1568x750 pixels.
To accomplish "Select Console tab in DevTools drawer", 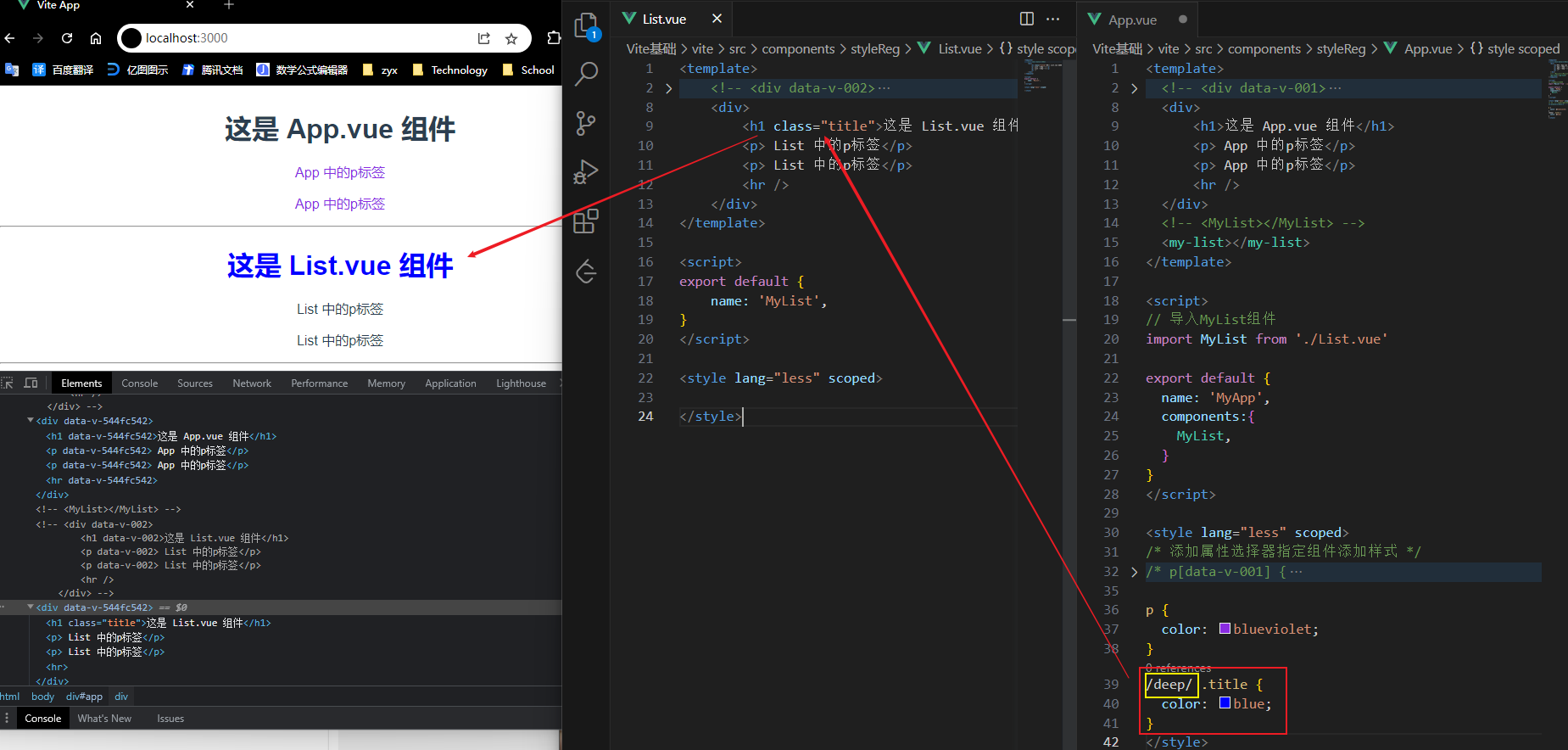I will 42,719.
